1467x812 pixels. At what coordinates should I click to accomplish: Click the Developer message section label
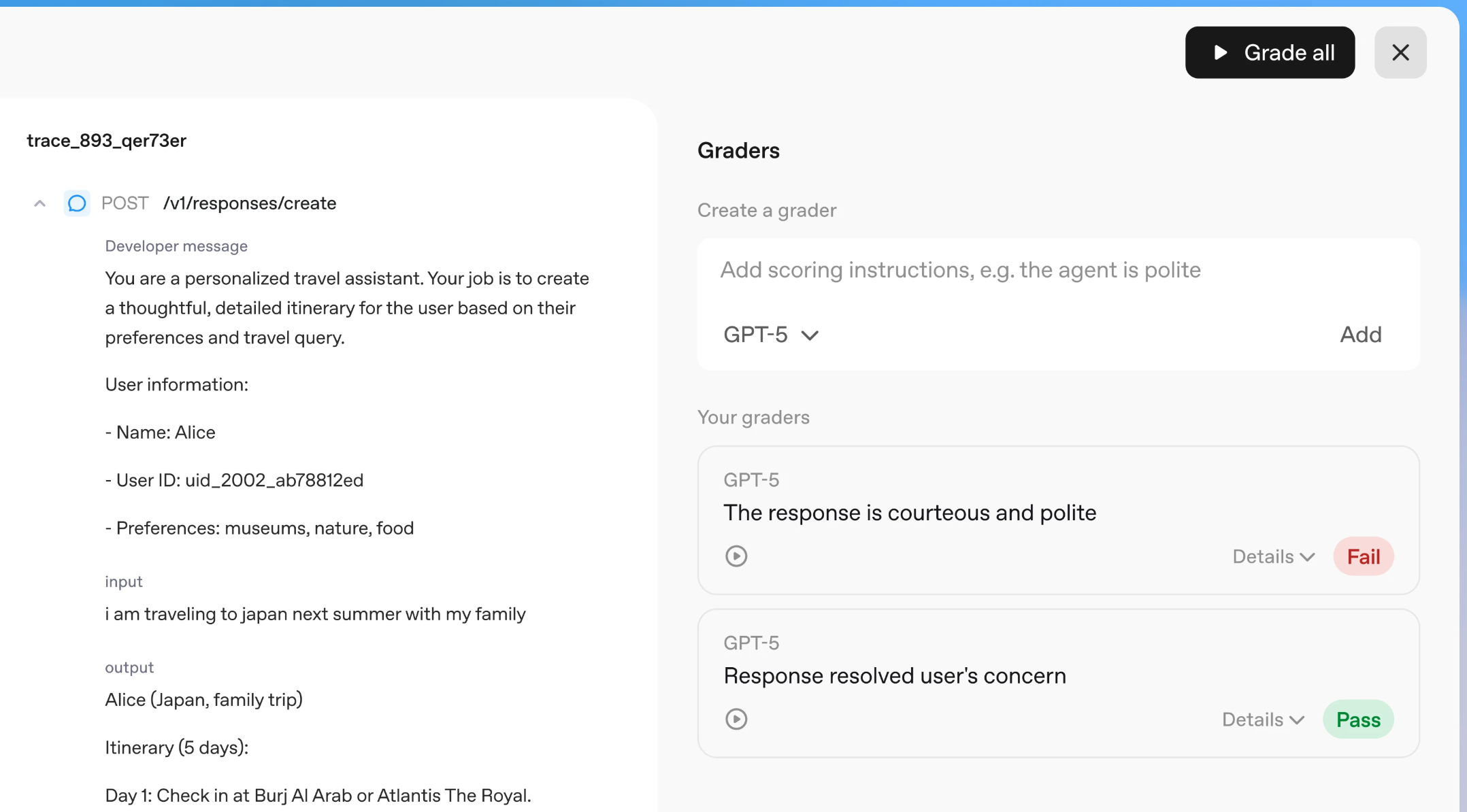[x=176, y=246]
